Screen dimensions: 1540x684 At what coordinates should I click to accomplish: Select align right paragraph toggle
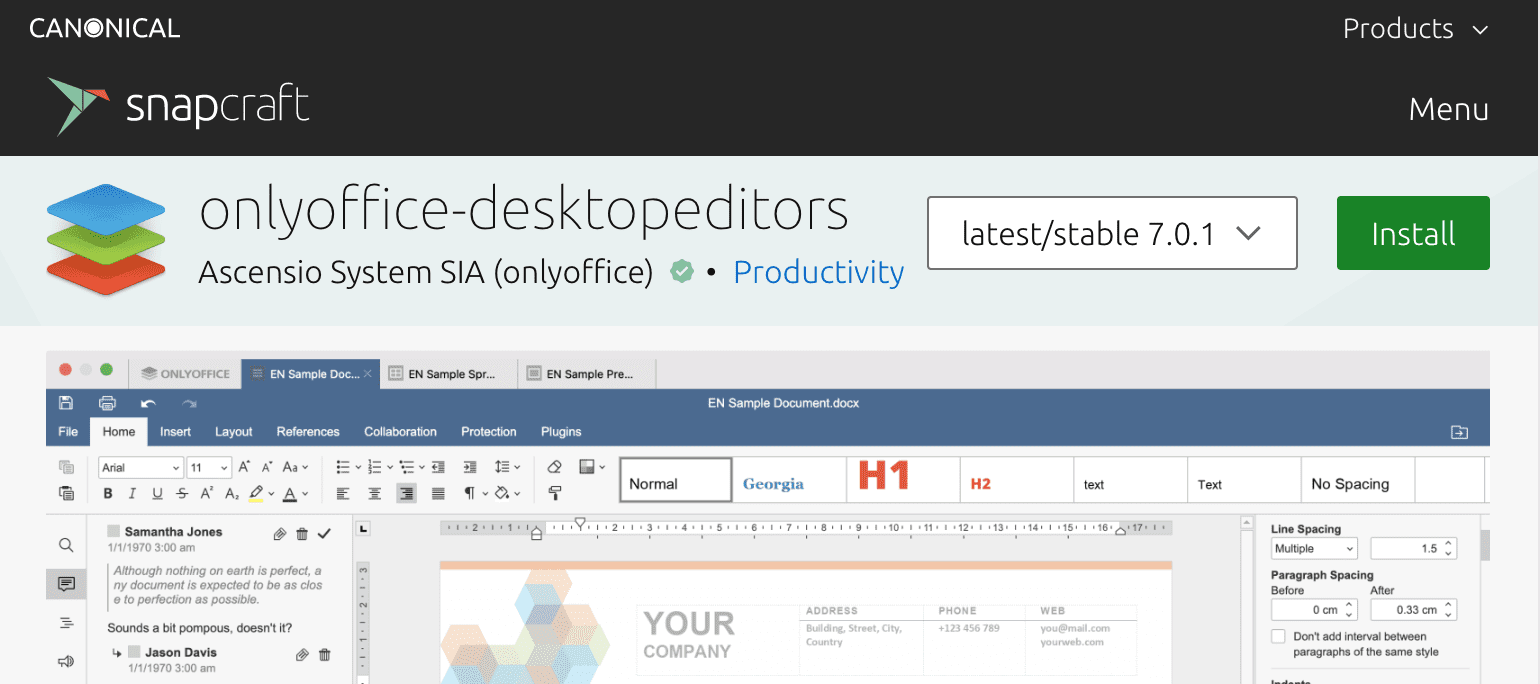(x=406, y=493)
